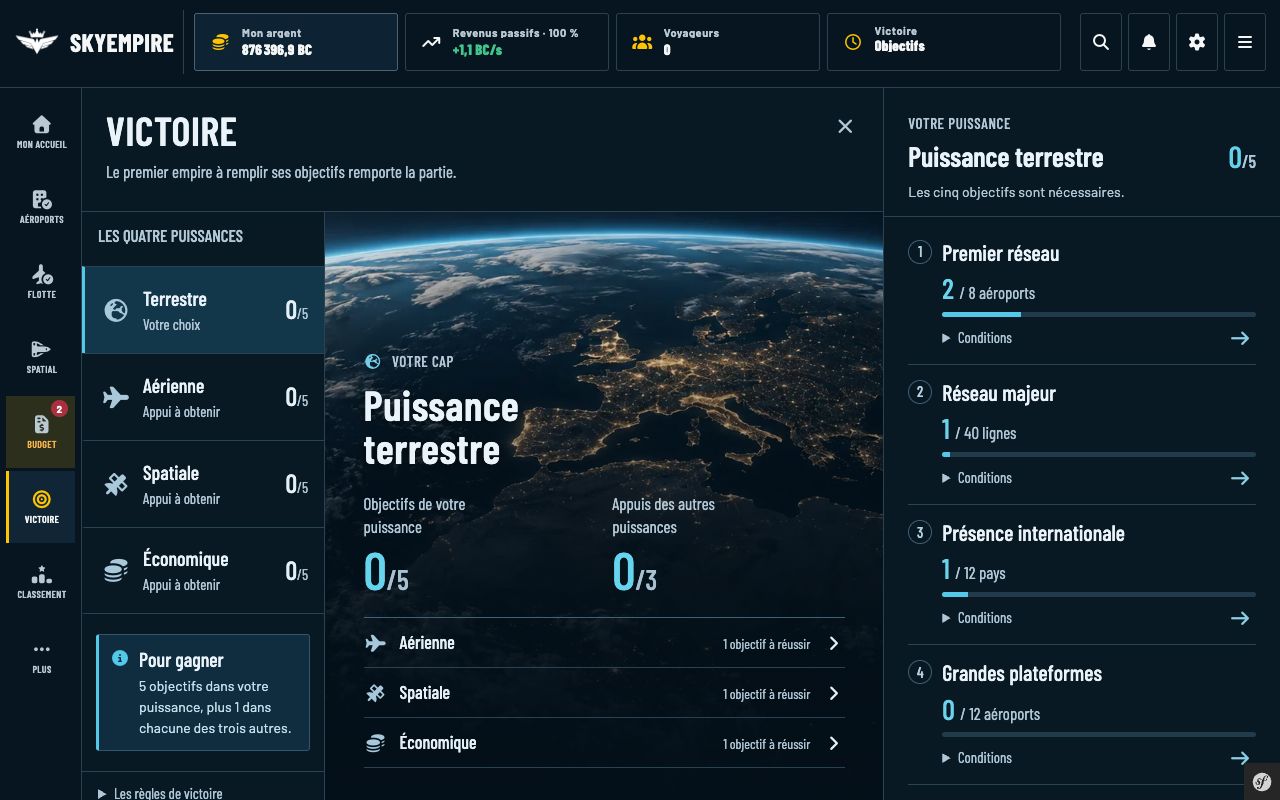
Task: Open the hamburger menu
Action: [x=1245, y=42]
